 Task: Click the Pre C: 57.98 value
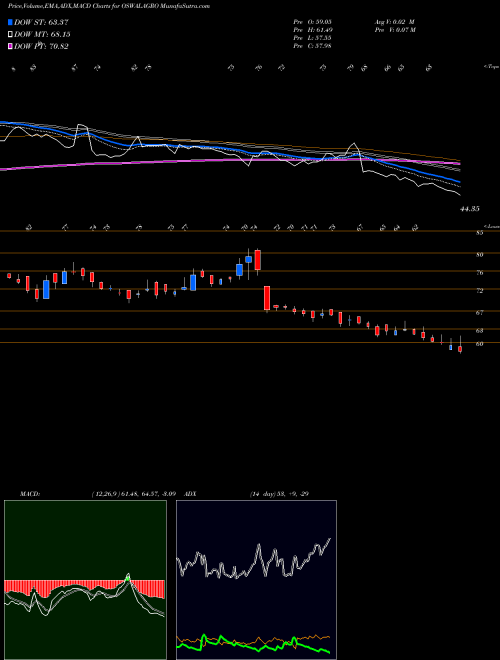(x=313, y=46)
